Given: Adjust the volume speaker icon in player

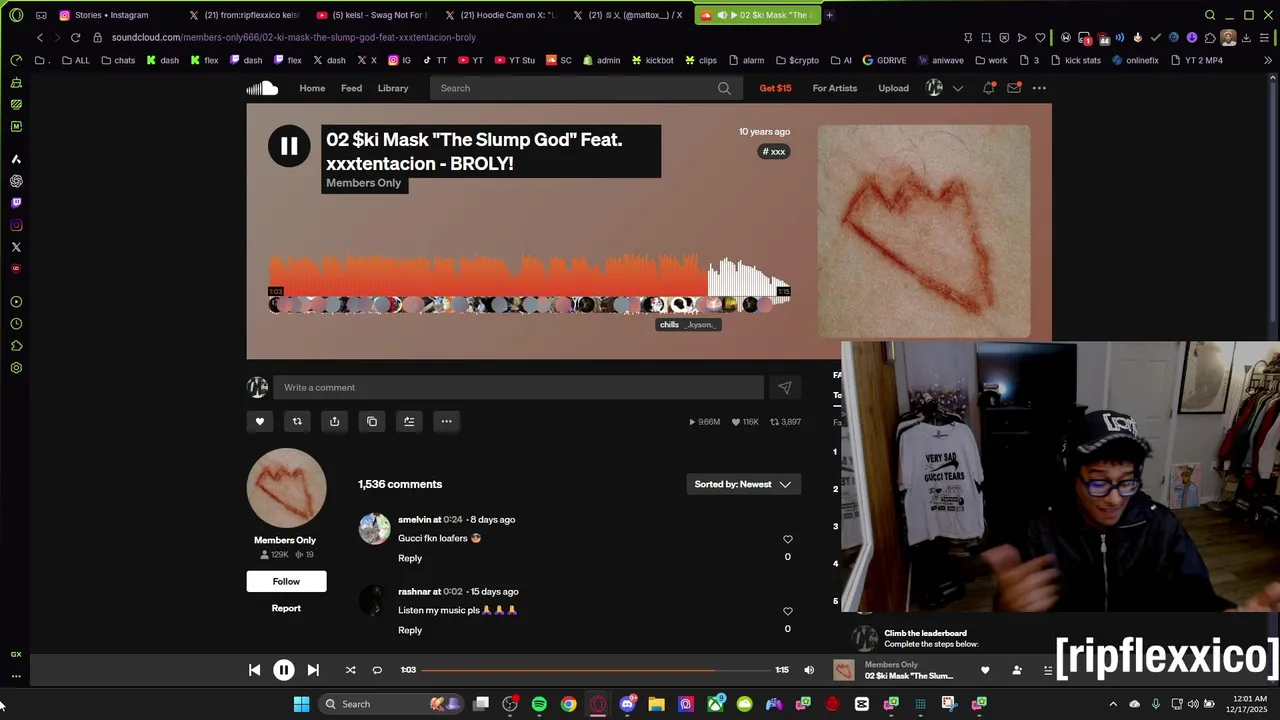Looking at the screenshot, I should click(809, 670).
